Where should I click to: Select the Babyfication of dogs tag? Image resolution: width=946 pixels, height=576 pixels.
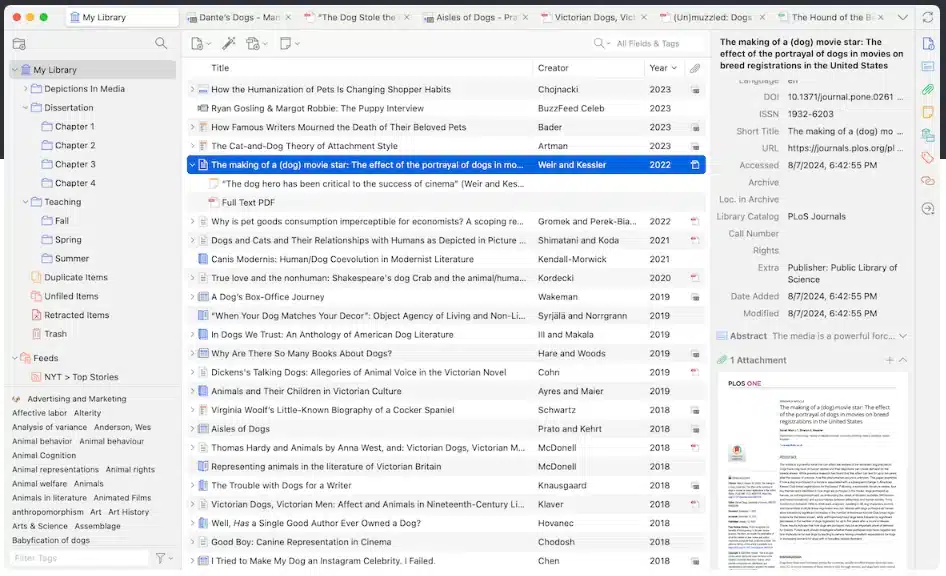click(51, 540)
